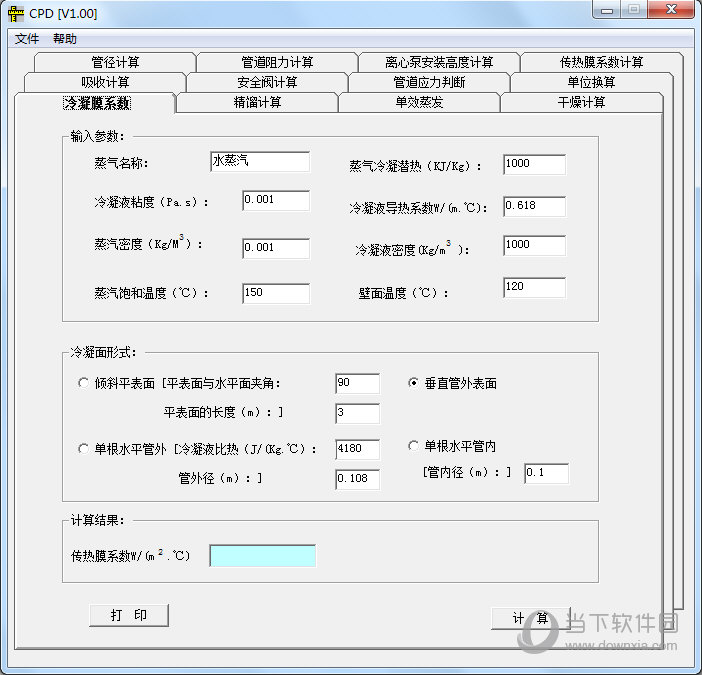This screenshot has height=675, width=702.
Task: Open the 帮助 menu
Action: [x=64, y=39]
